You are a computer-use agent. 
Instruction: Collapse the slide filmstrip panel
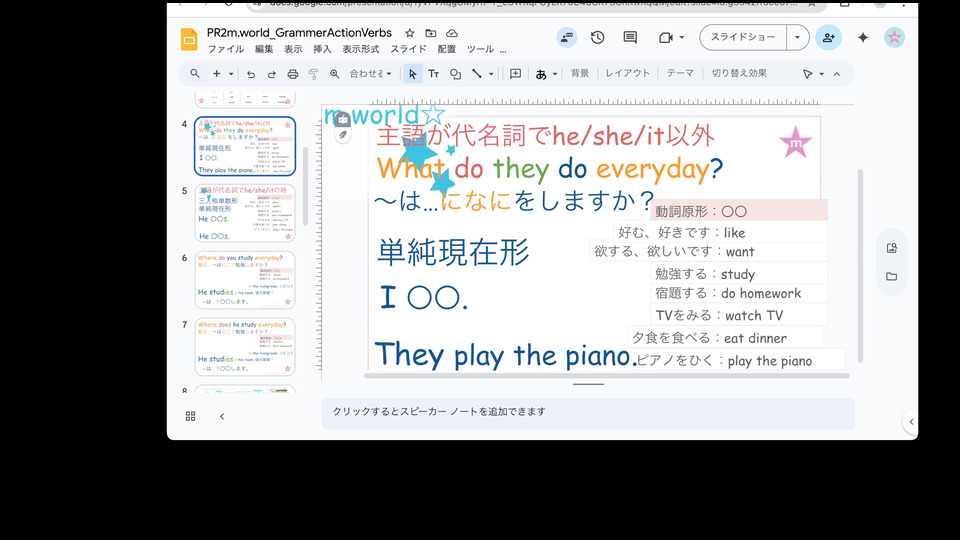(x=222, y=416)
